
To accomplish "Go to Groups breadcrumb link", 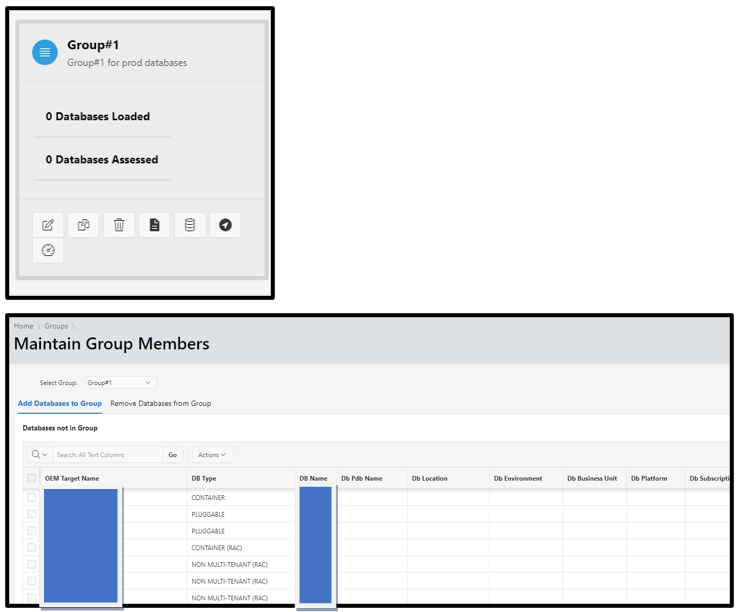I will (56, 326).
